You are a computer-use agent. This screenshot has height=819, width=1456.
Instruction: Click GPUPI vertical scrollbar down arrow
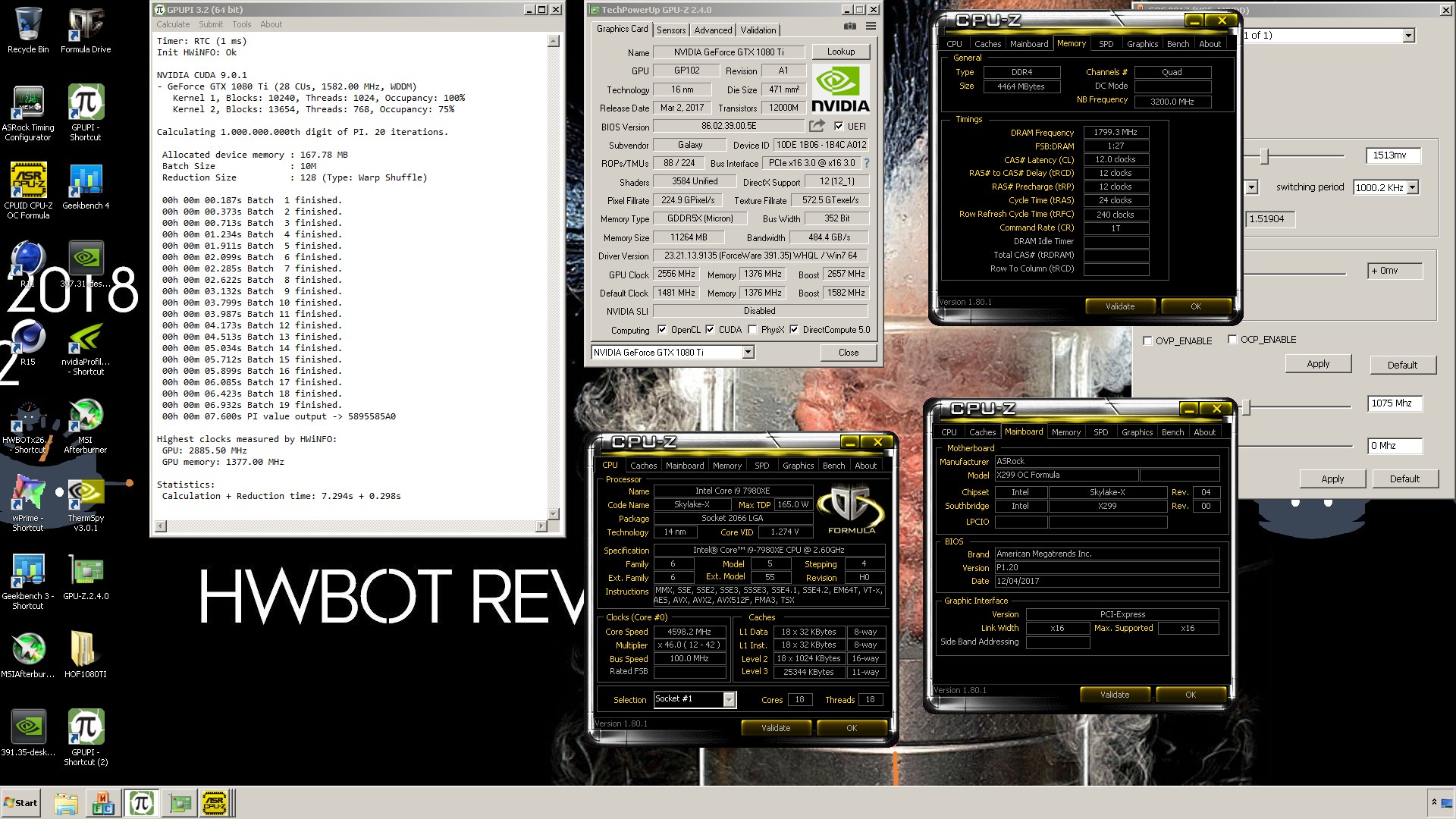pos(554,513)
